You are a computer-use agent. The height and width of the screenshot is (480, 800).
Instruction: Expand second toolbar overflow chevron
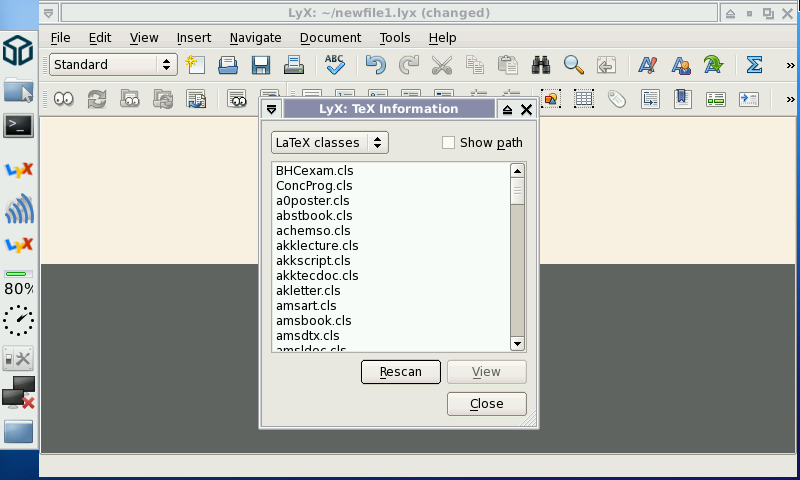point(790,99)
